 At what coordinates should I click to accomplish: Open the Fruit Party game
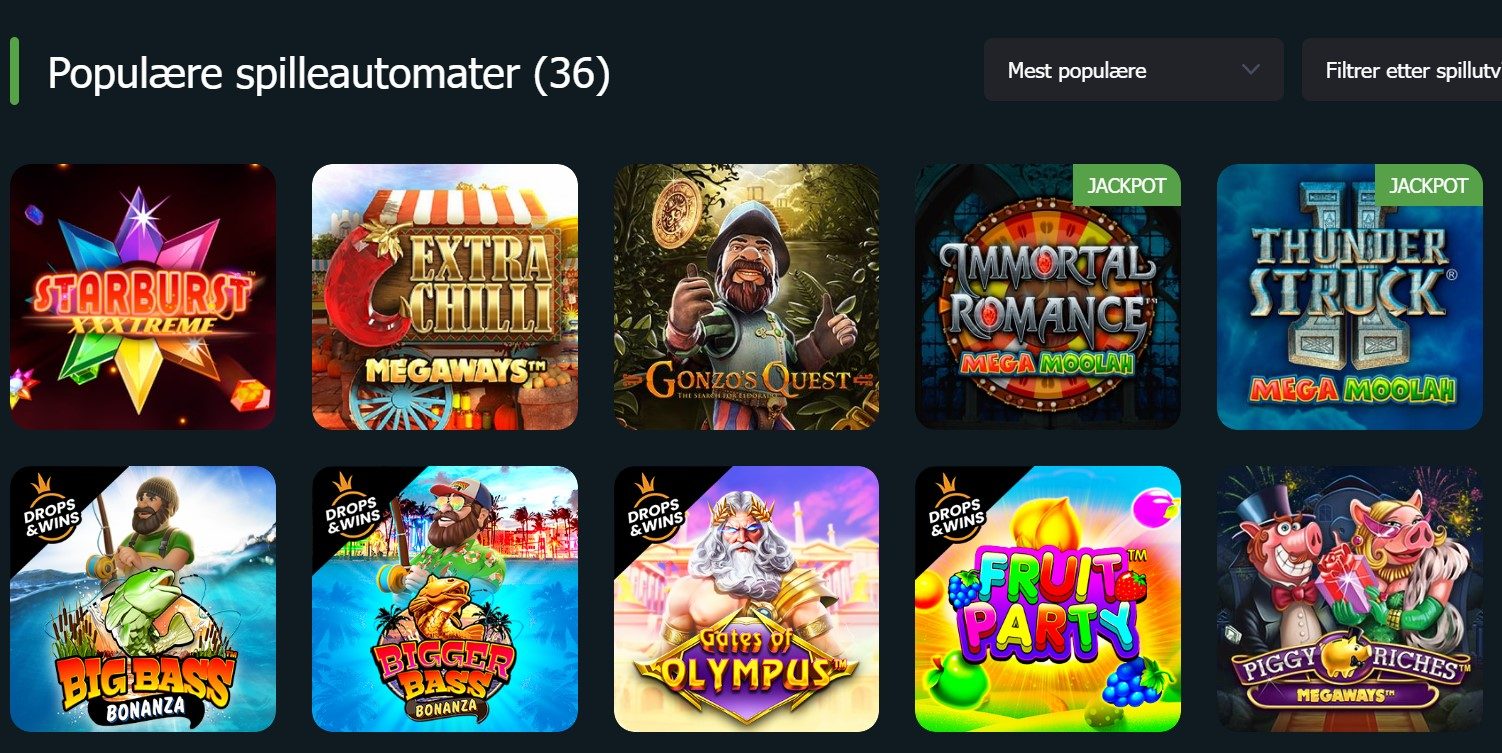pos(1048,599)
